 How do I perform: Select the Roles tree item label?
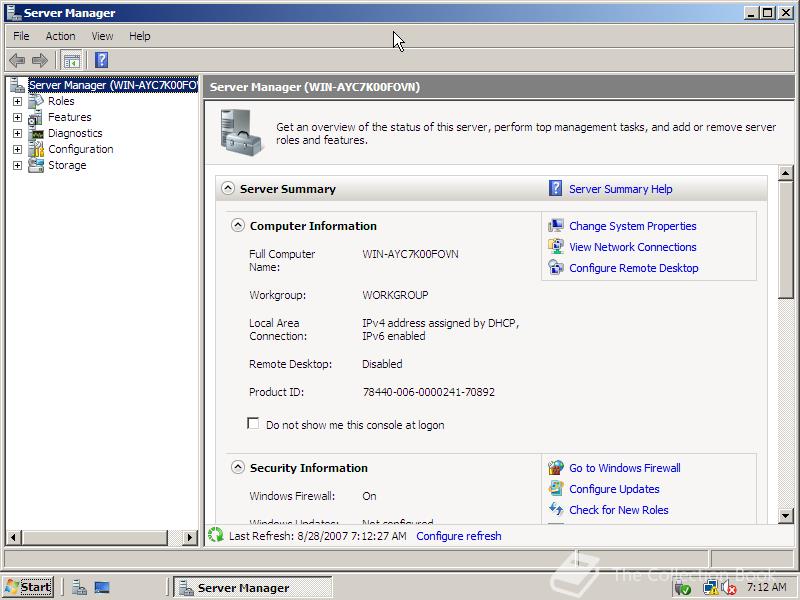pyautogui.click(x=61, y=101)
